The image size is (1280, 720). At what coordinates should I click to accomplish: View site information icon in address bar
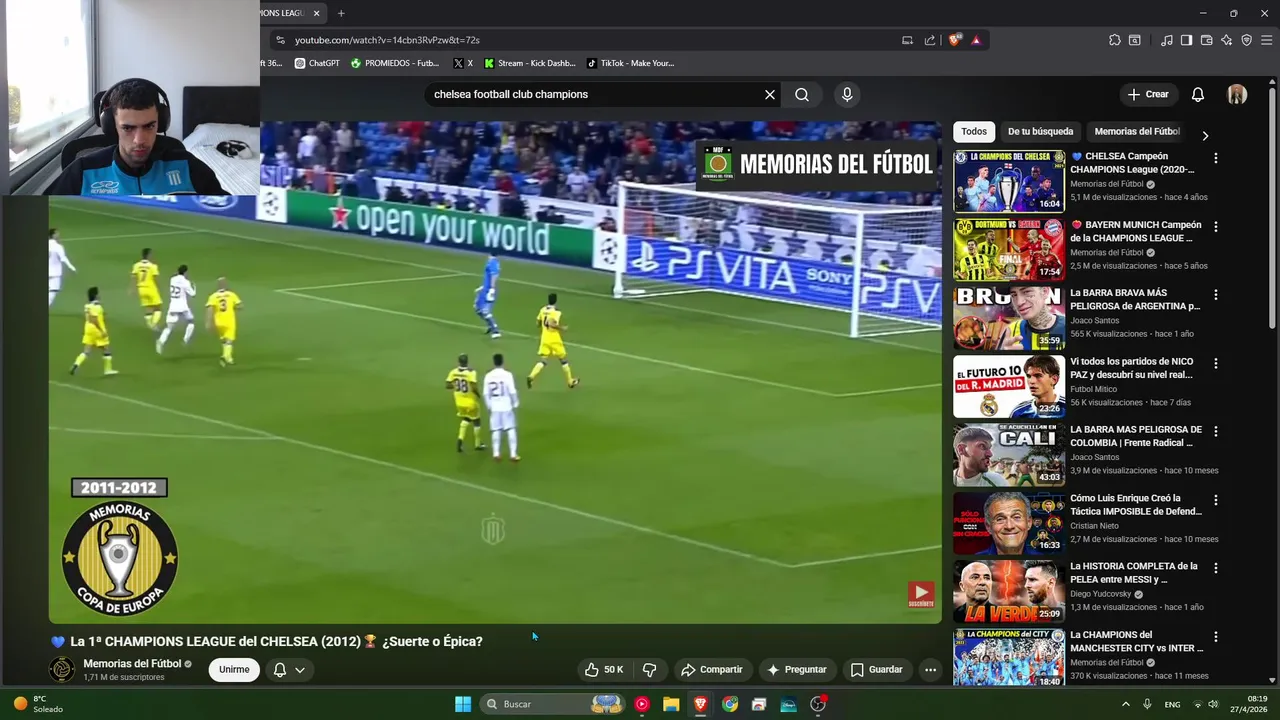280,40
